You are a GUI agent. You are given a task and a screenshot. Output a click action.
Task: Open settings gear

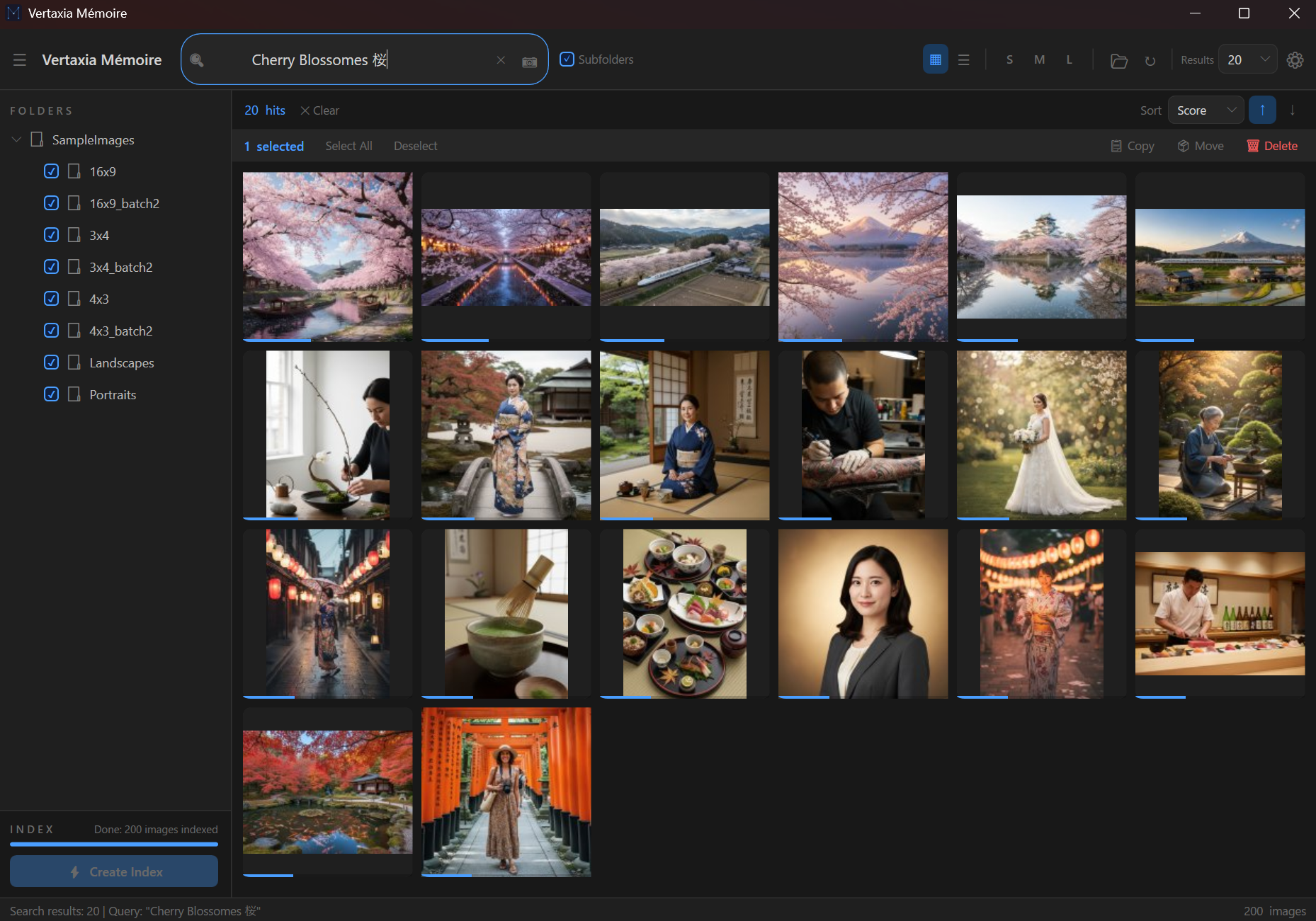coord(1295,60)
